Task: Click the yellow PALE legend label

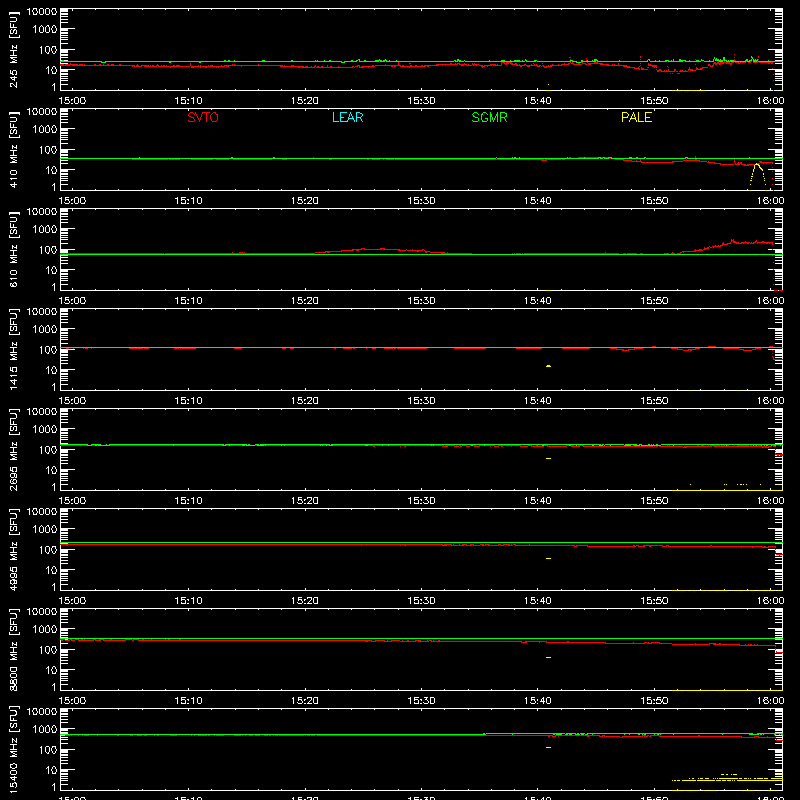Action: (x=636, y=117)
